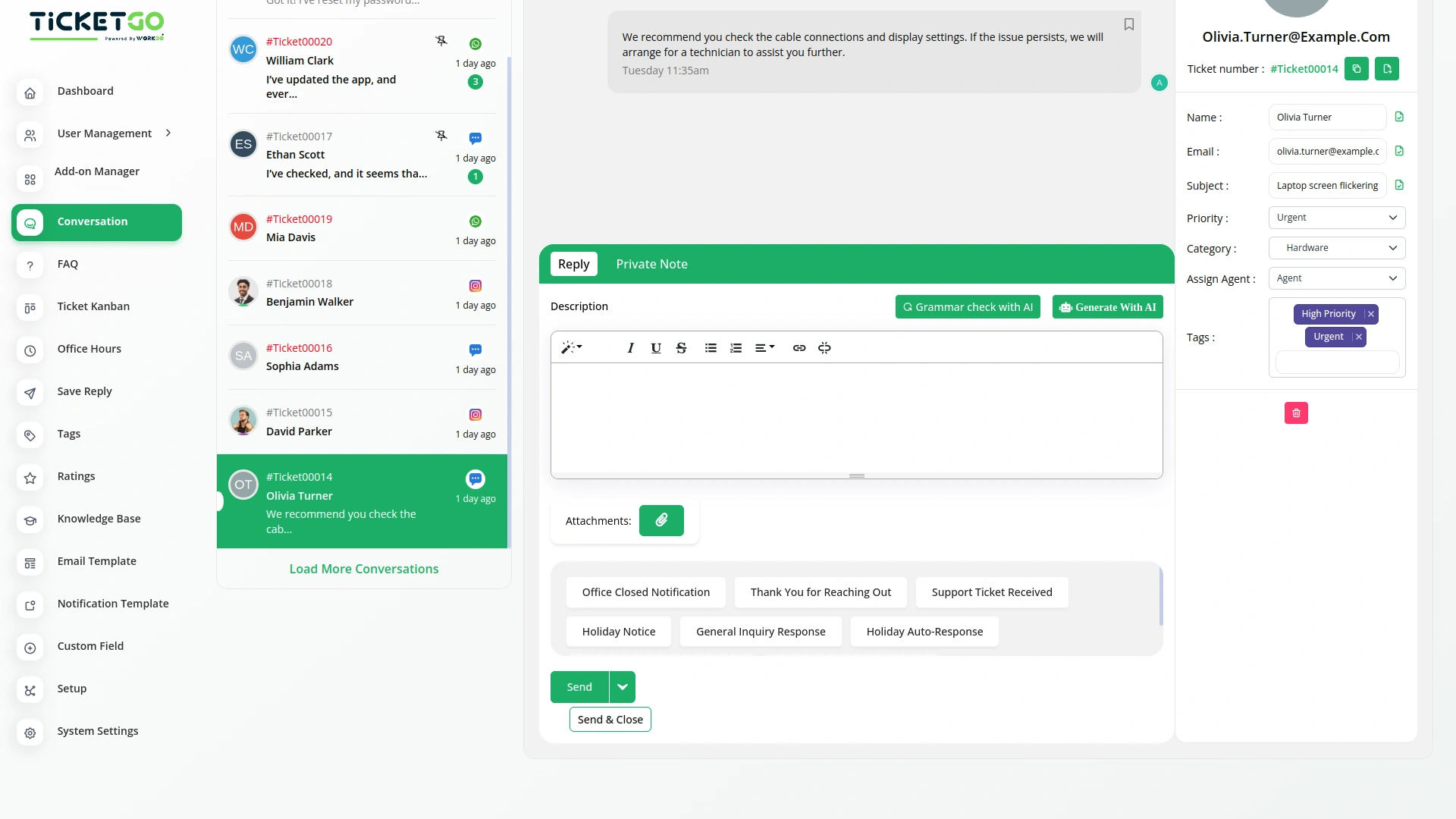
Task: Click the insert link icon in editor
Action: click(x=799, y=348)
